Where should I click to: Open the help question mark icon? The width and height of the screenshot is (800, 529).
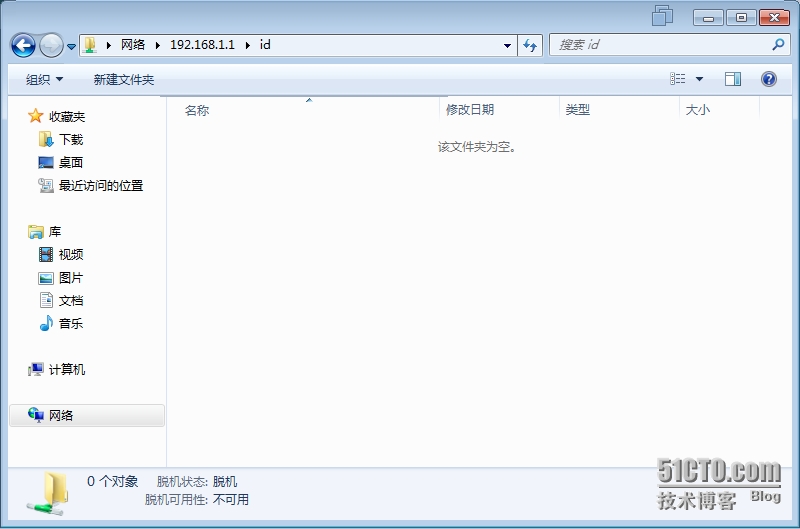click(769, 79)
